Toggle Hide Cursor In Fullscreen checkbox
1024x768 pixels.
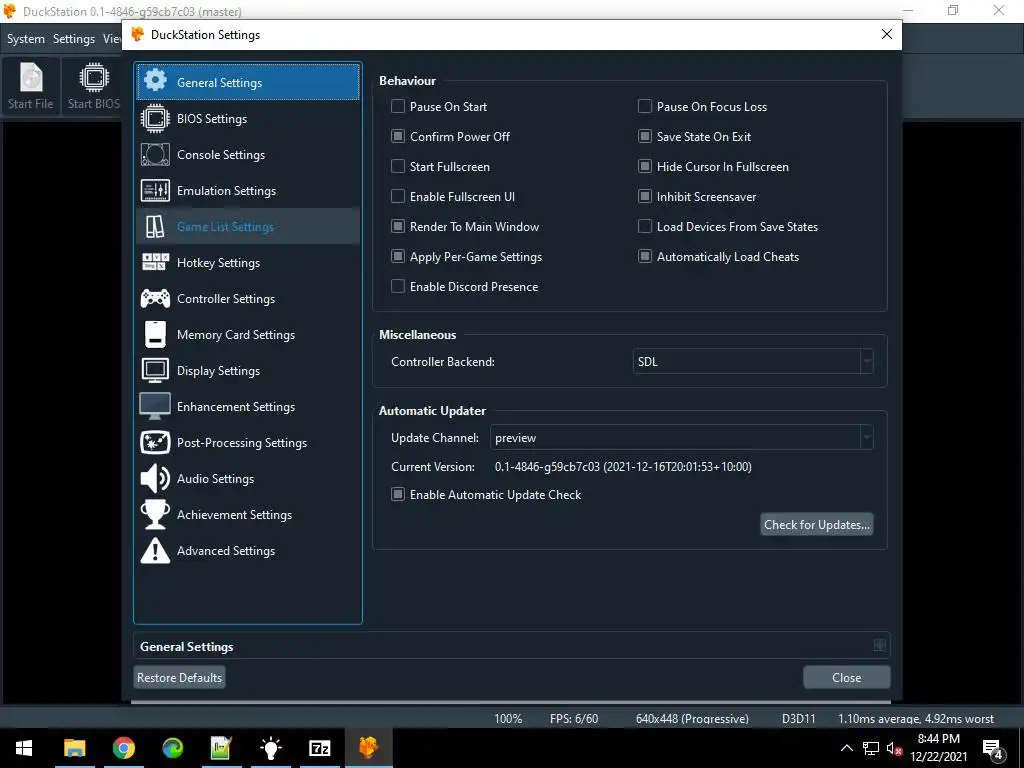[645, 167]
